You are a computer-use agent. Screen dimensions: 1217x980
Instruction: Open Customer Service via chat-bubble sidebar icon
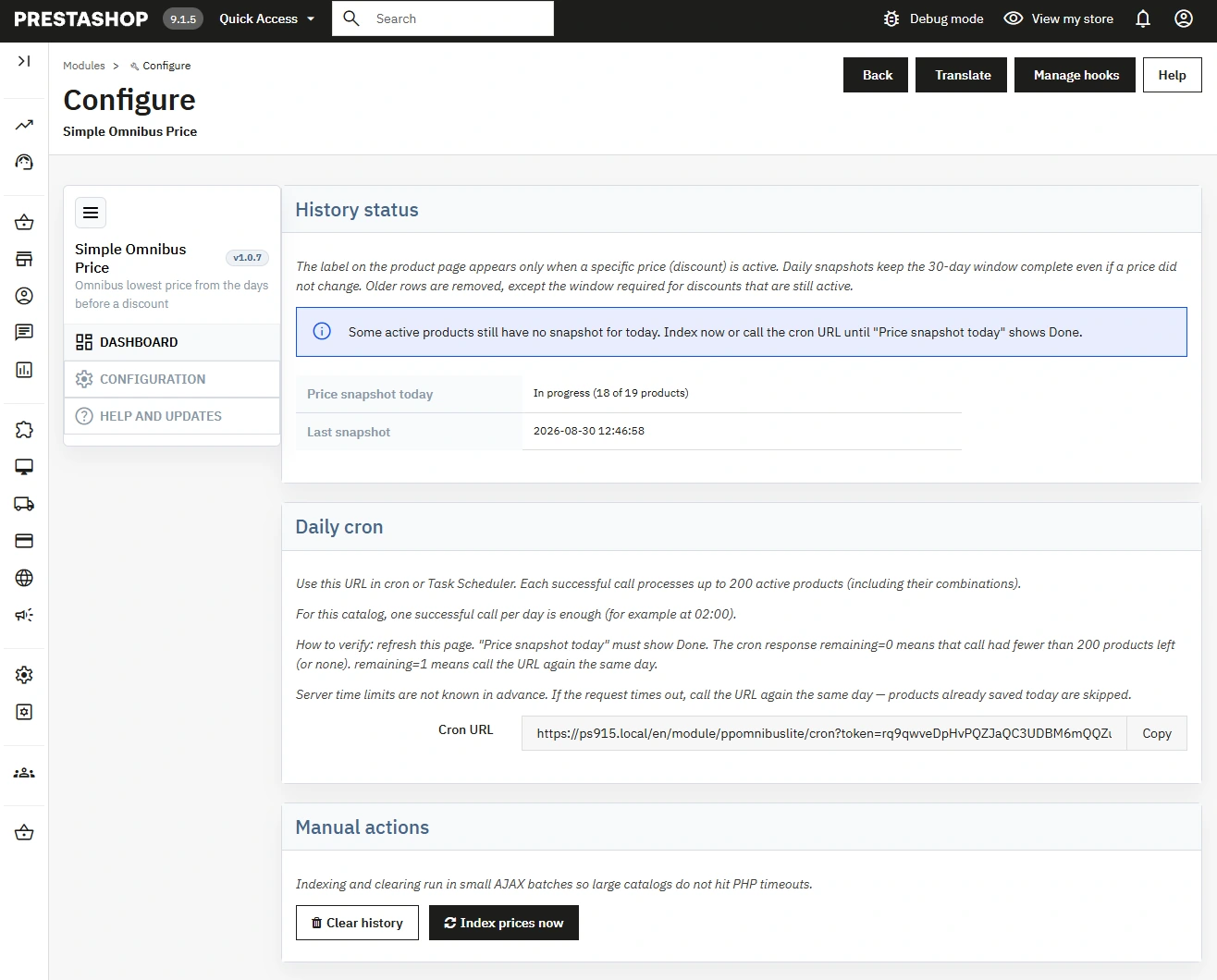coord(24,333)
